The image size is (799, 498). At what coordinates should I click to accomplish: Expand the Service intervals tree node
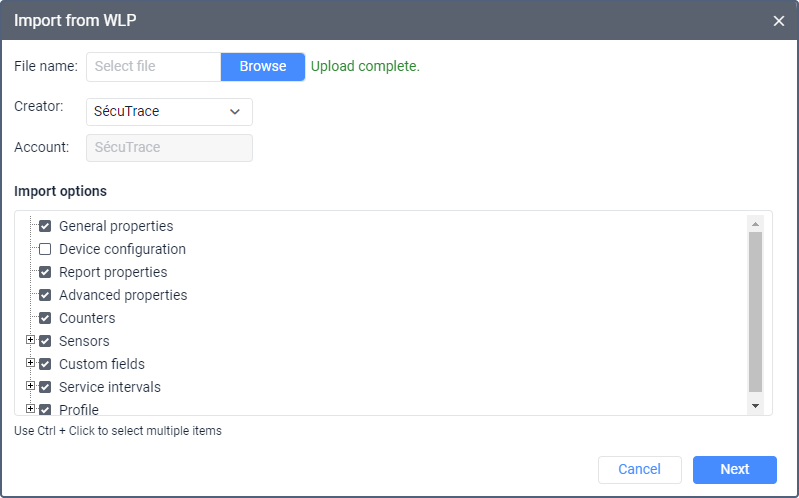tap(30, 386)
